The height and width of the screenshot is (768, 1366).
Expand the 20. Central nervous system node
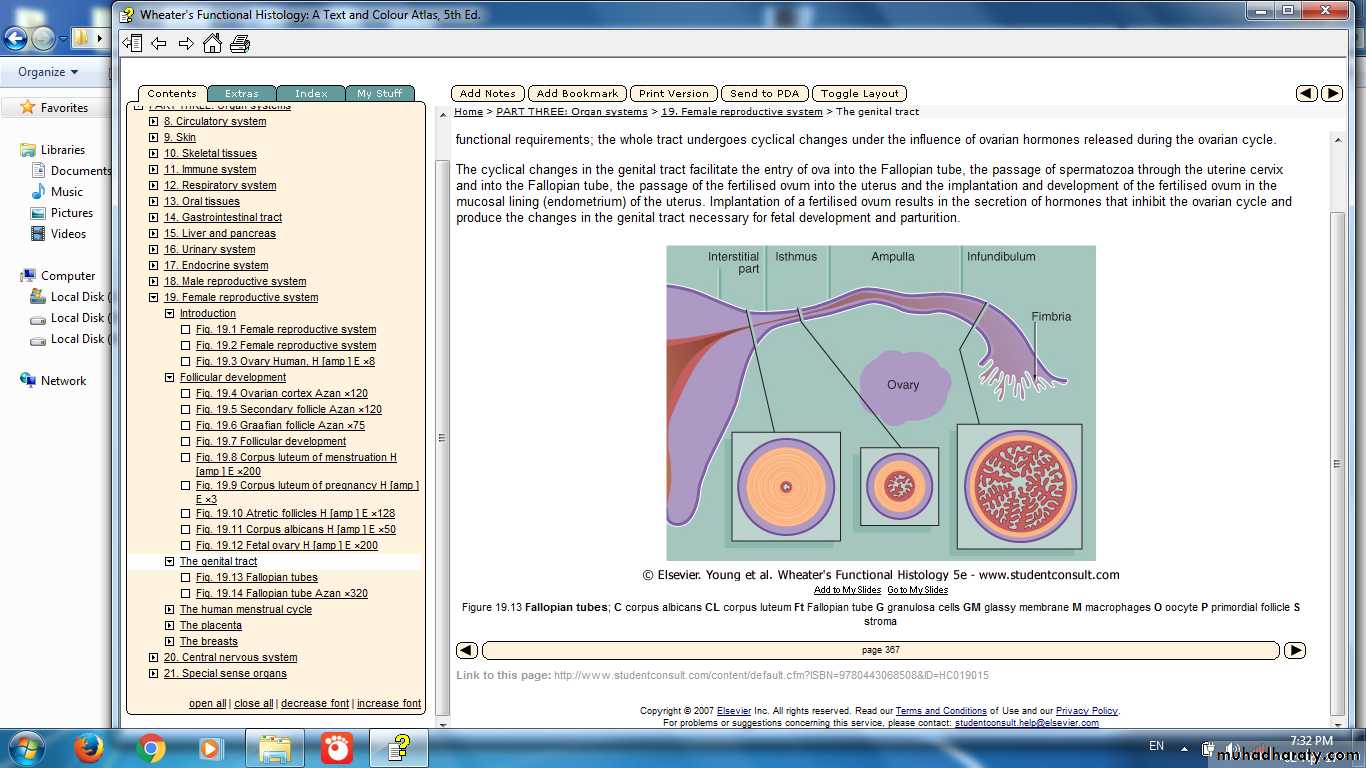coord(154,658)
